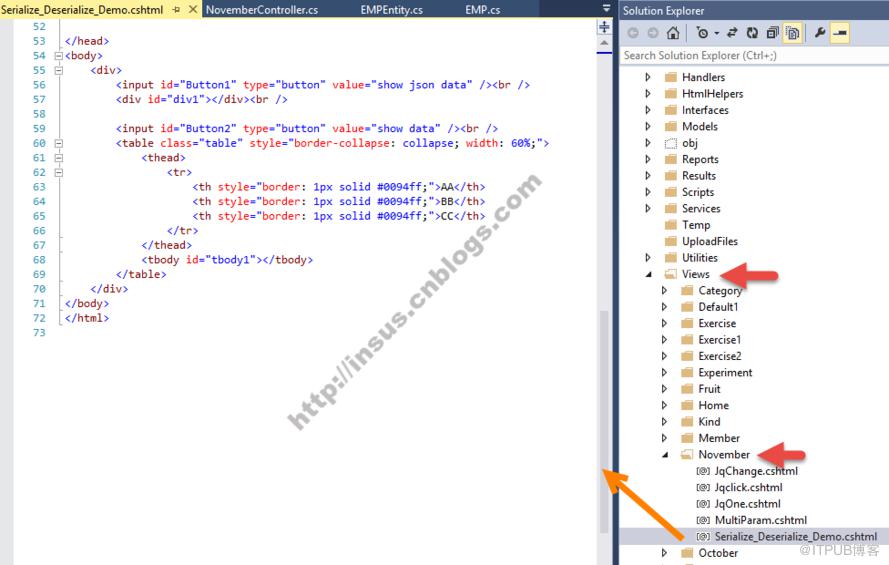Click the tbody1 id text on line 68

231,260
